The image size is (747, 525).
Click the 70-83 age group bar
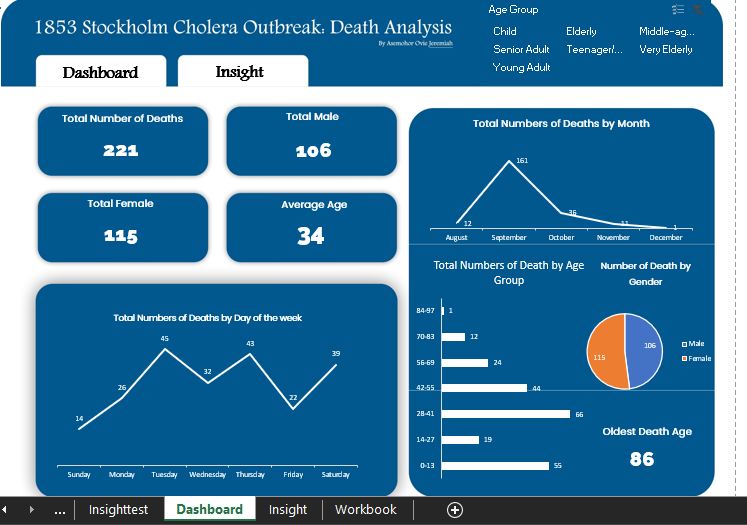tap(453, 336)
